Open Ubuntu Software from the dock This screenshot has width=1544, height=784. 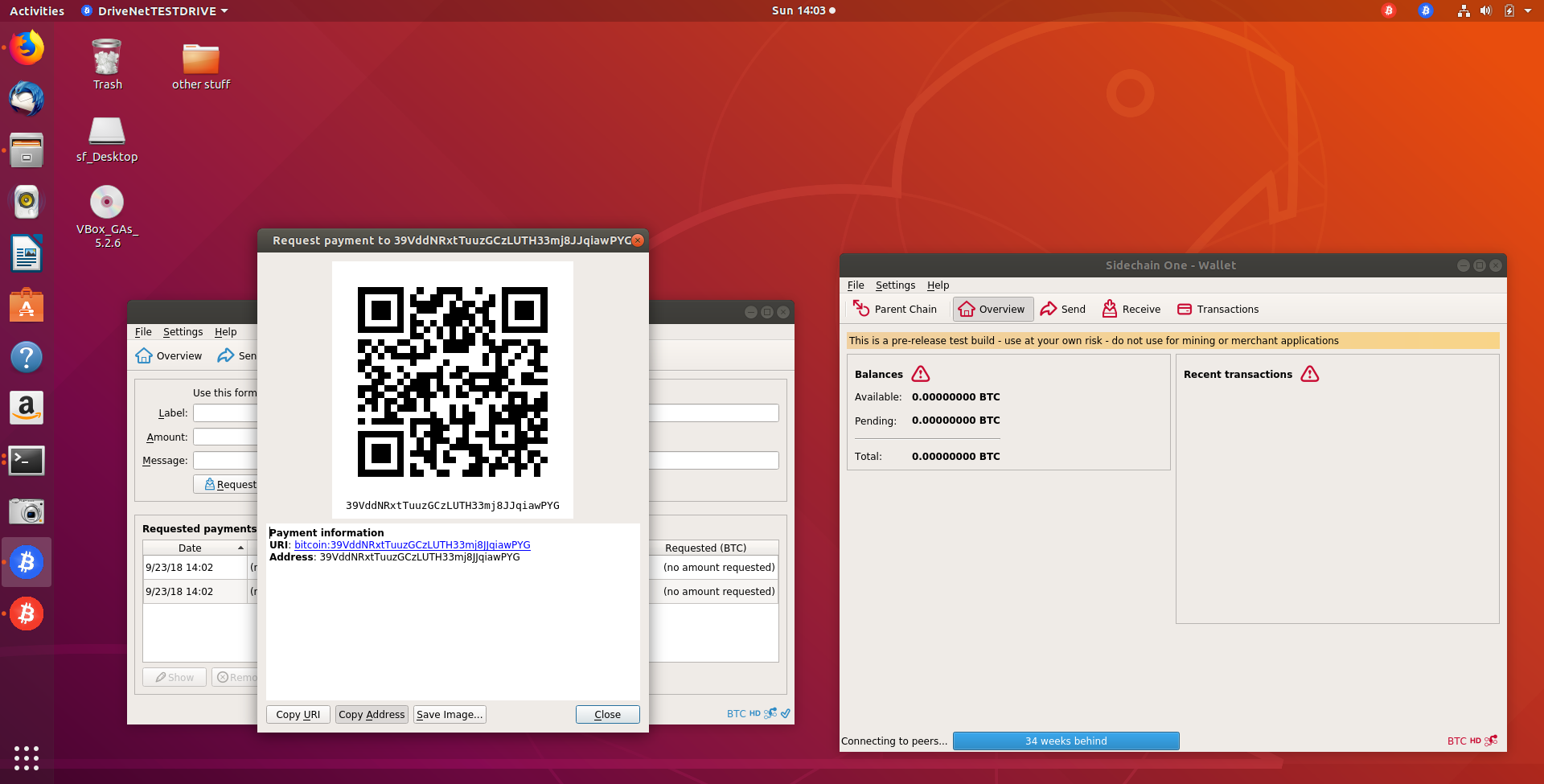tap(27, 305)
